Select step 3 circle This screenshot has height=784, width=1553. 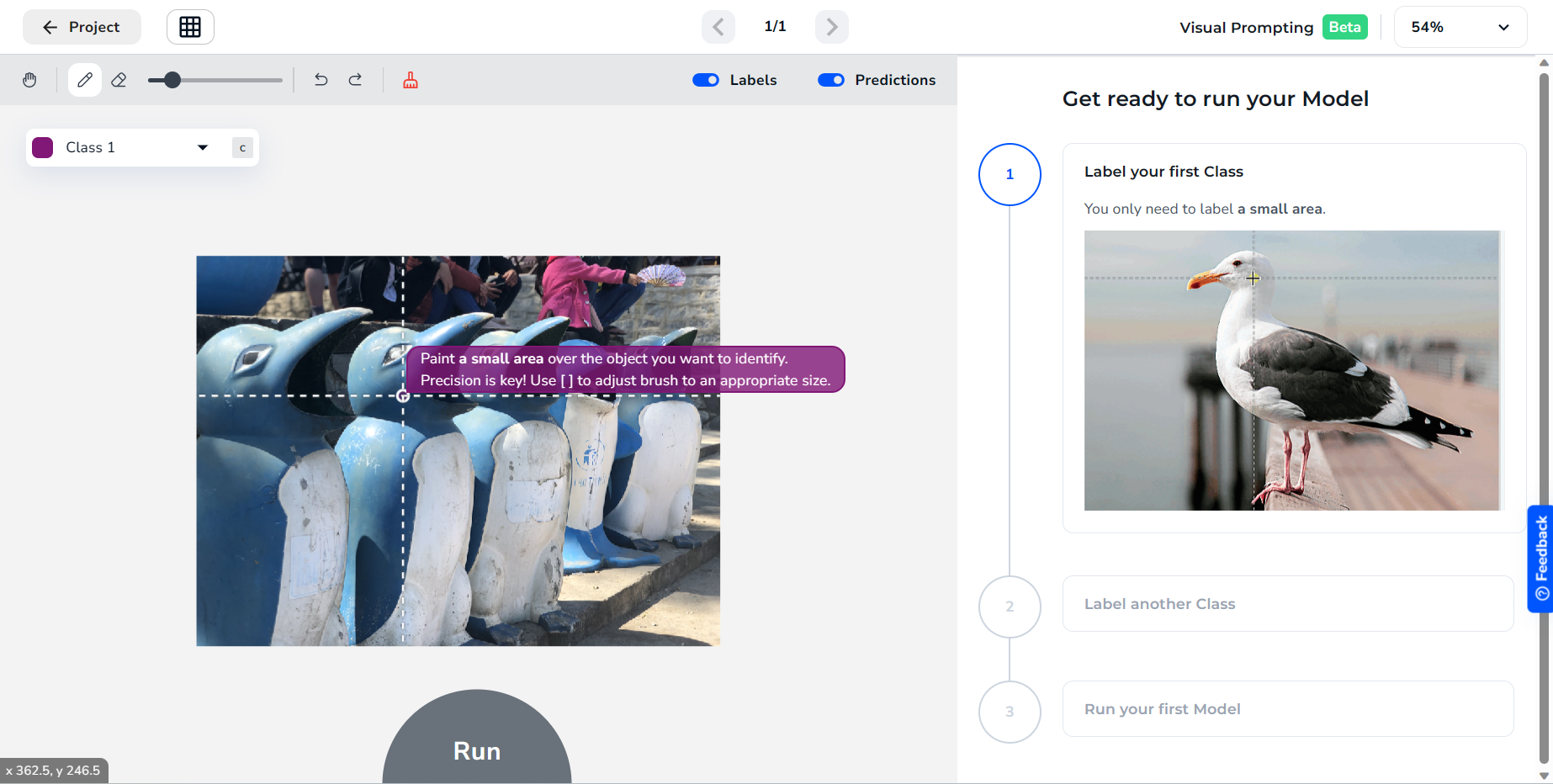(x=1010, y=712)
